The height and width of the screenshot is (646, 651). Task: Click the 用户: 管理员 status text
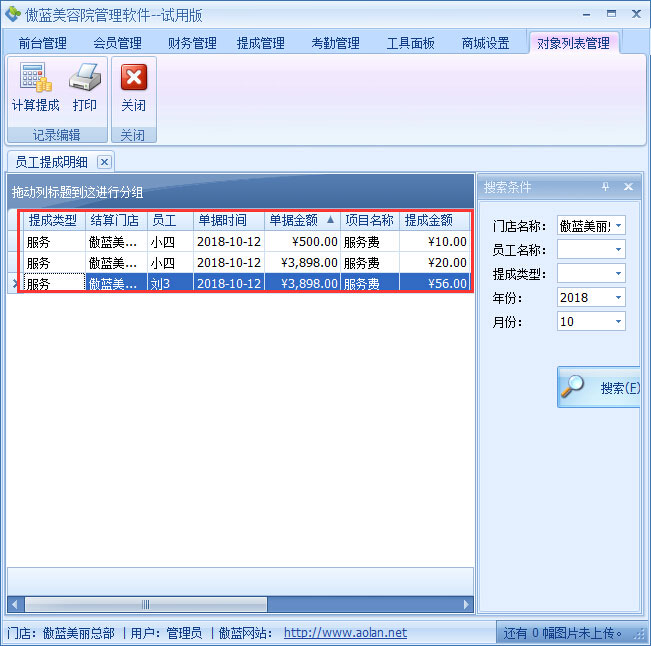tap(166, 633)
